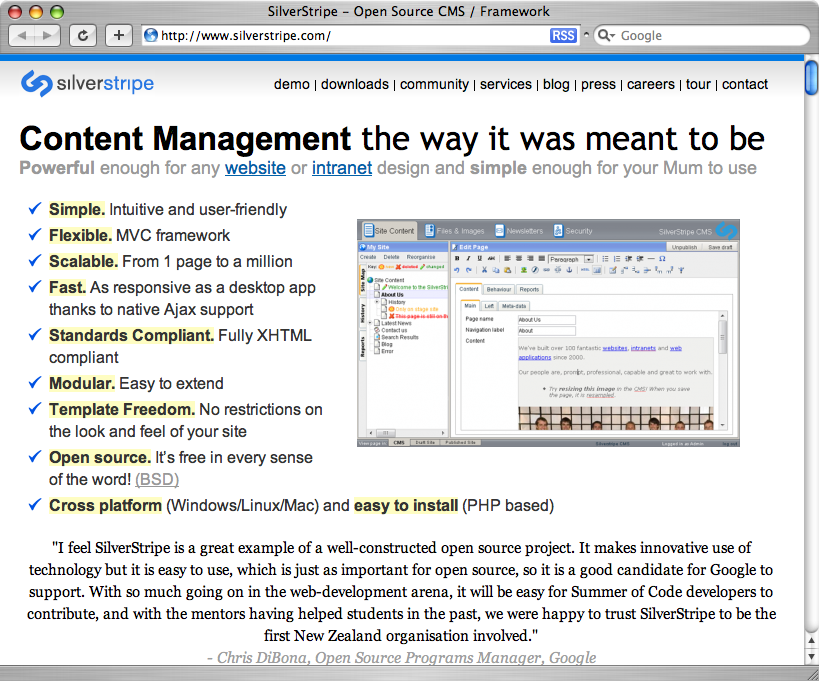
Task: Reload the page with the refresh button
Action: [83, 36]
